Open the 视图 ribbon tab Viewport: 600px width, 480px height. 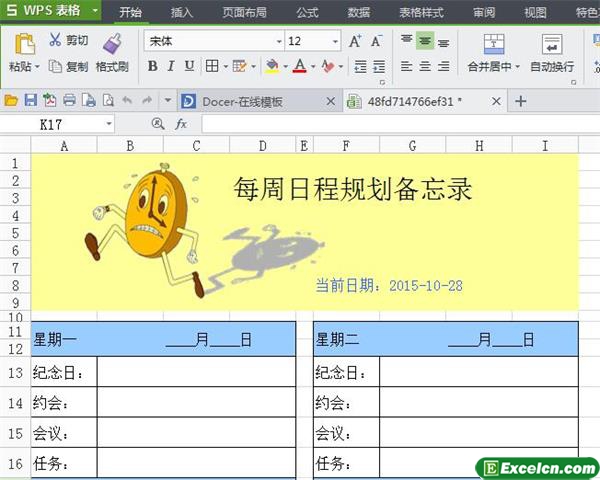point(535,12)
